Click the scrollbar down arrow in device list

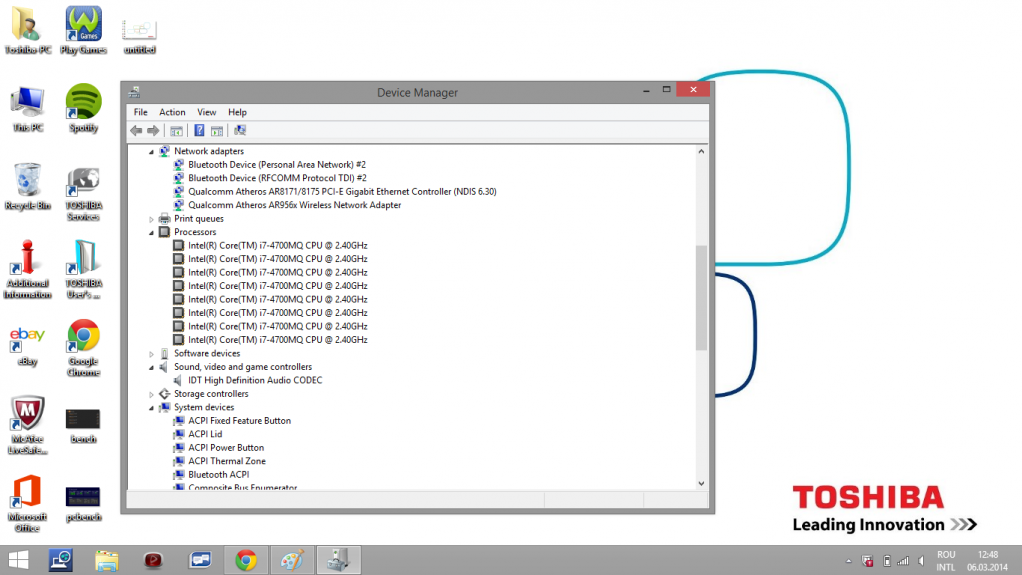pyautogui.click(x=701, y=484)
